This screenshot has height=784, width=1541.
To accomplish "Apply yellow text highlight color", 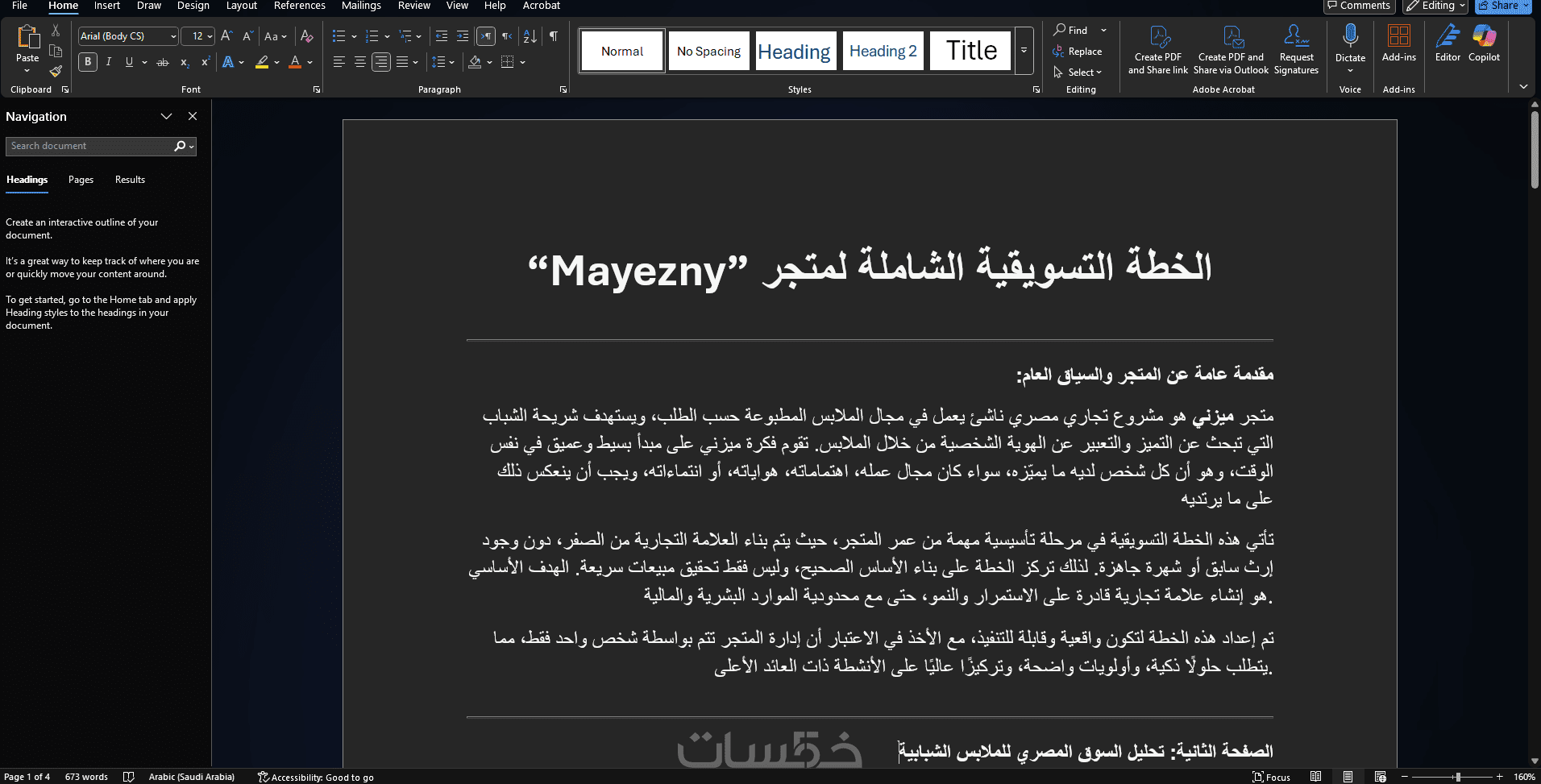I will (x=262, y=62).
